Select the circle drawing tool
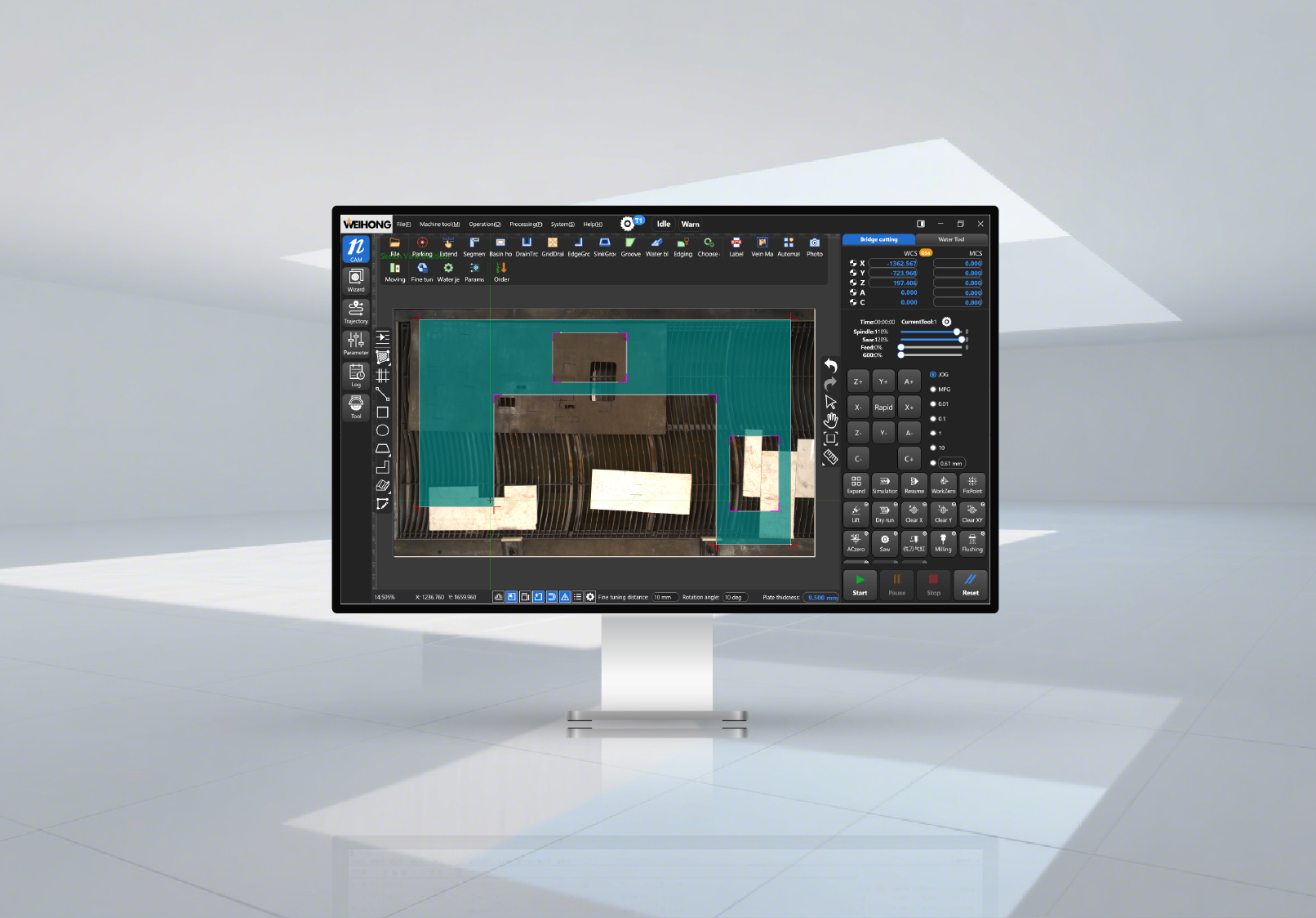 point(382,430)
